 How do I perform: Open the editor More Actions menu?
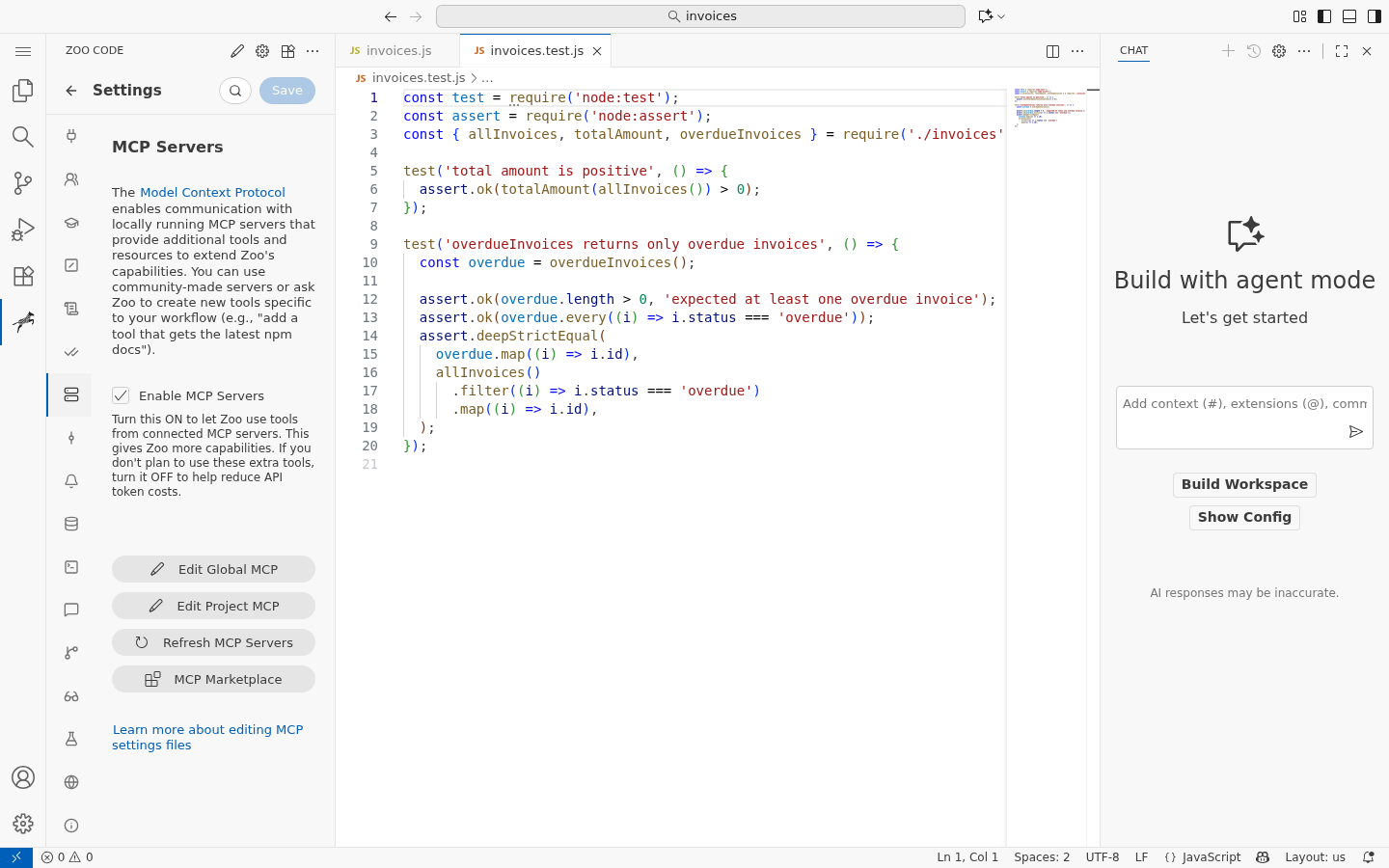point(1077,51)
